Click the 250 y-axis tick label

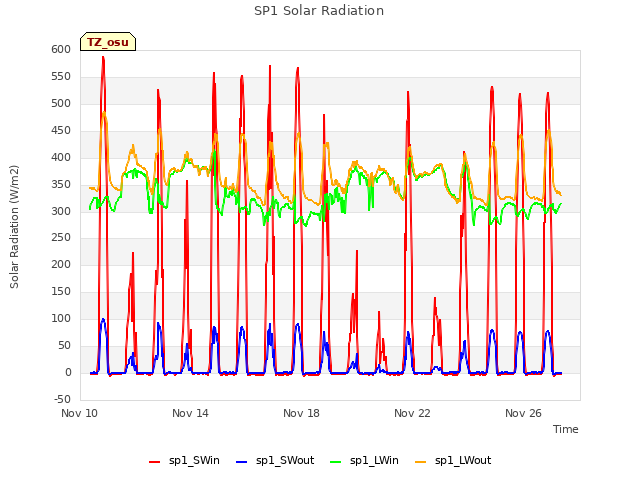click(61, 237)
